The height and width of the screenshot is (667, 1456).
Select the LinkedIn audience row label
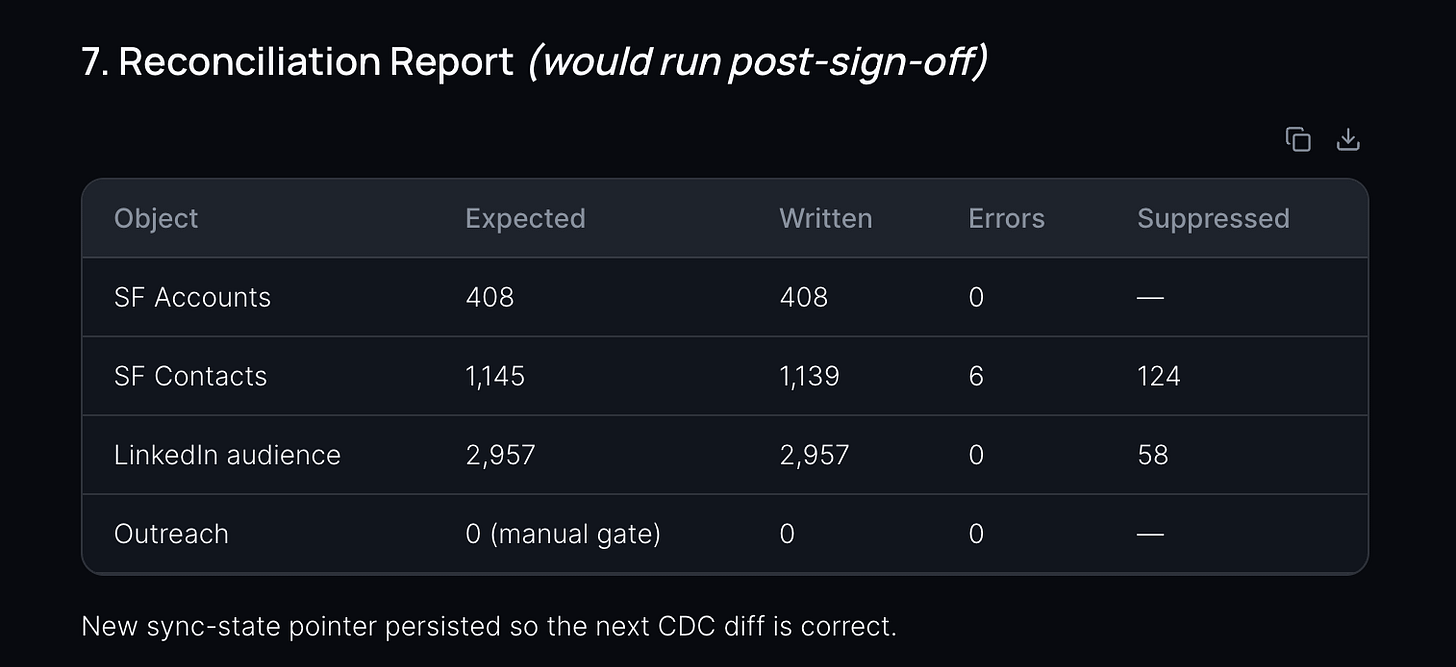[x=227, y=455]
